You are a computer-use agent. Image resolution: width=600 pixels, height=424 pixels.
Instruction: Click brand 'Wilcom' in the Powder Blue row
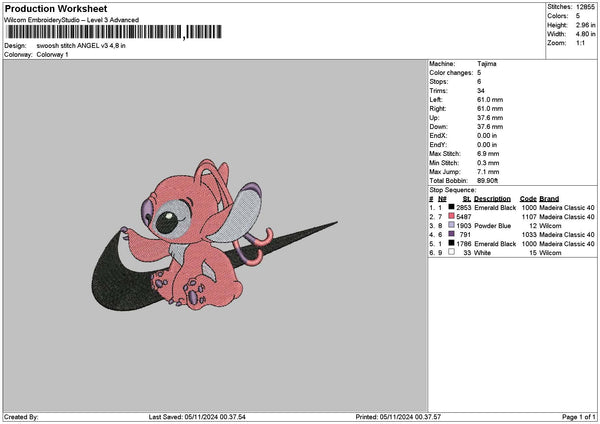(550, 226)
